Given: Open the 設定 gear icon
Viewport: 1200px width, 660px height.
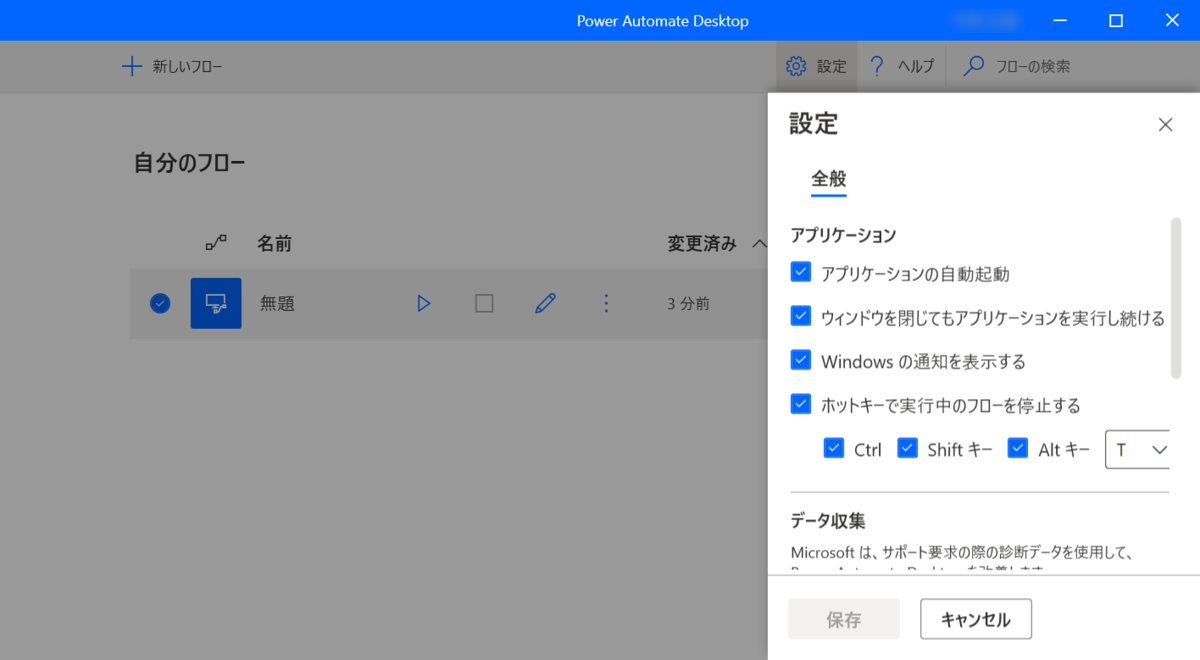Looking at the screenshot, I should coord(797,66).
